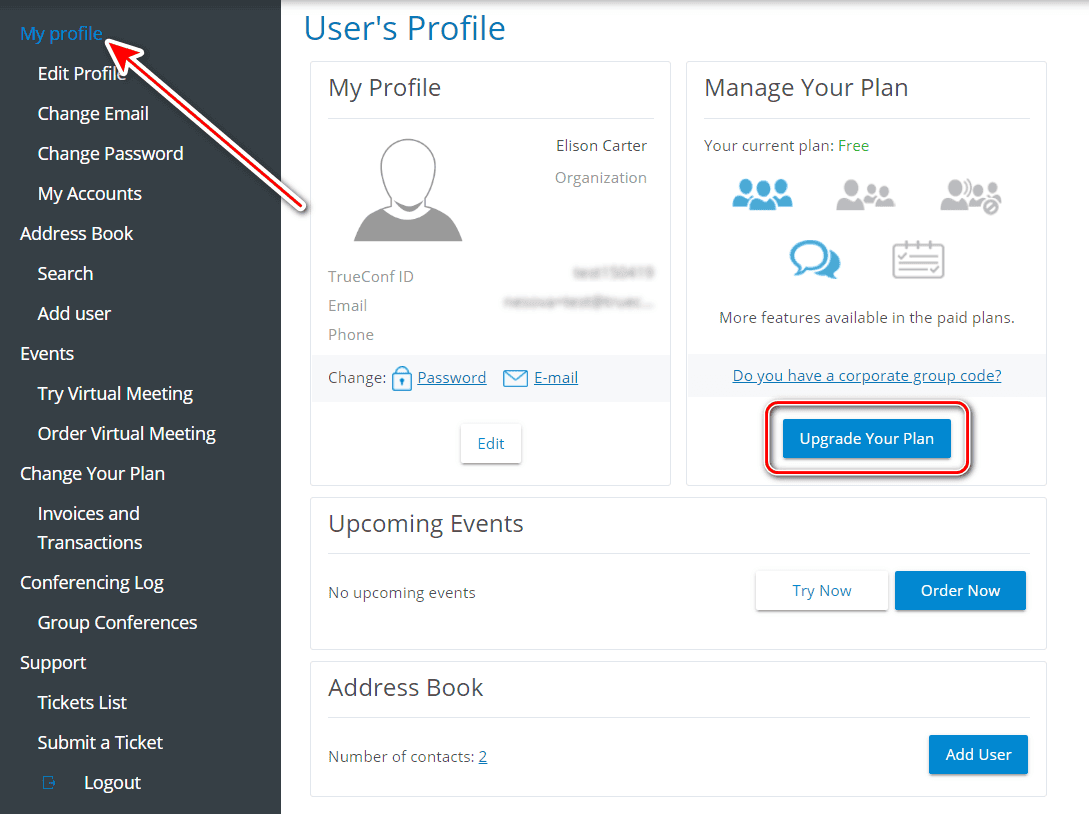Click the Manage Your Plan heading
The width and height of the screenshot is (1089, 814).
click(x=806, y=88)
